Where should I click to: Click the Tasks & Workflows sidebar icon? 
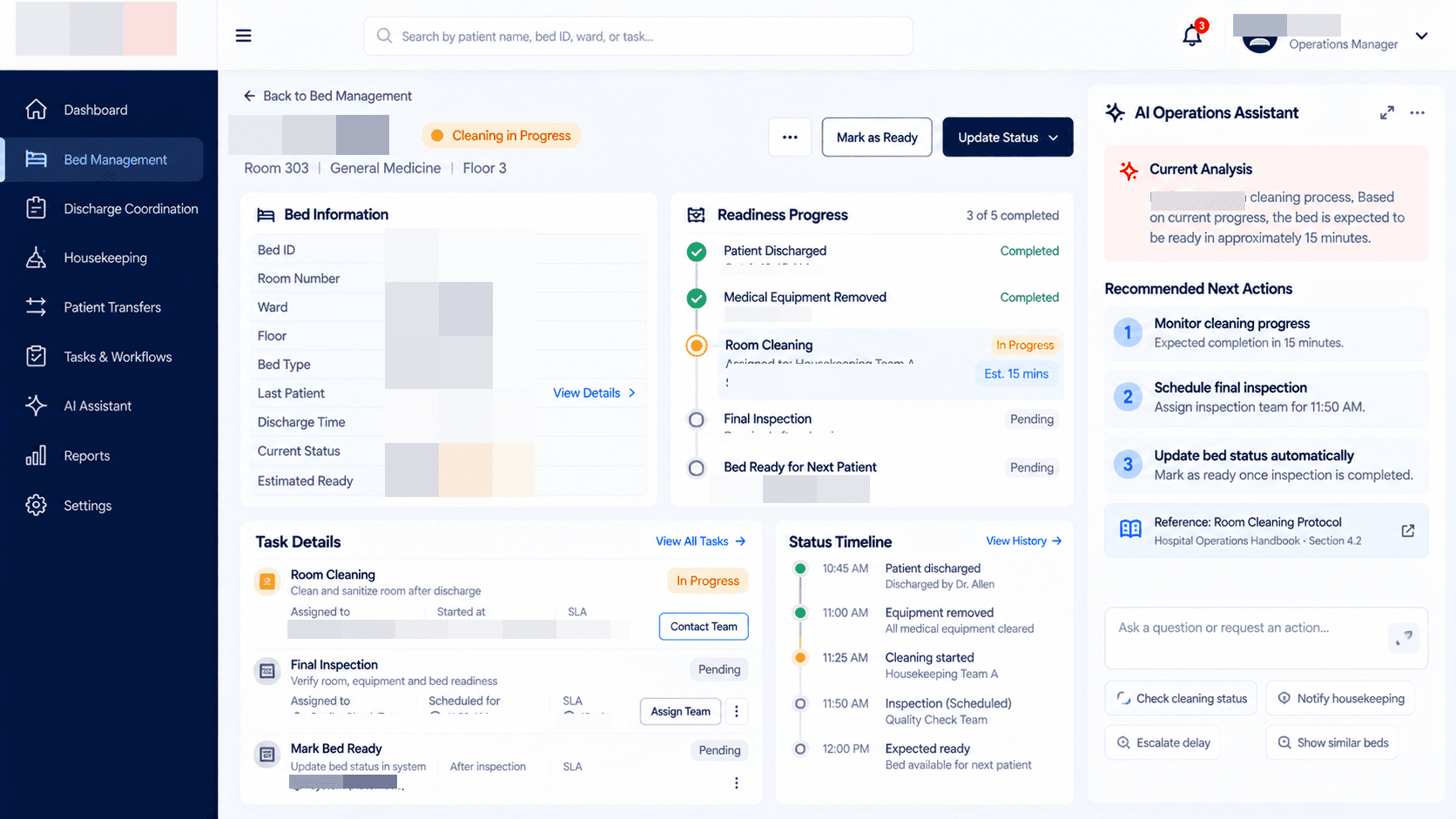[x=36, y=357]
